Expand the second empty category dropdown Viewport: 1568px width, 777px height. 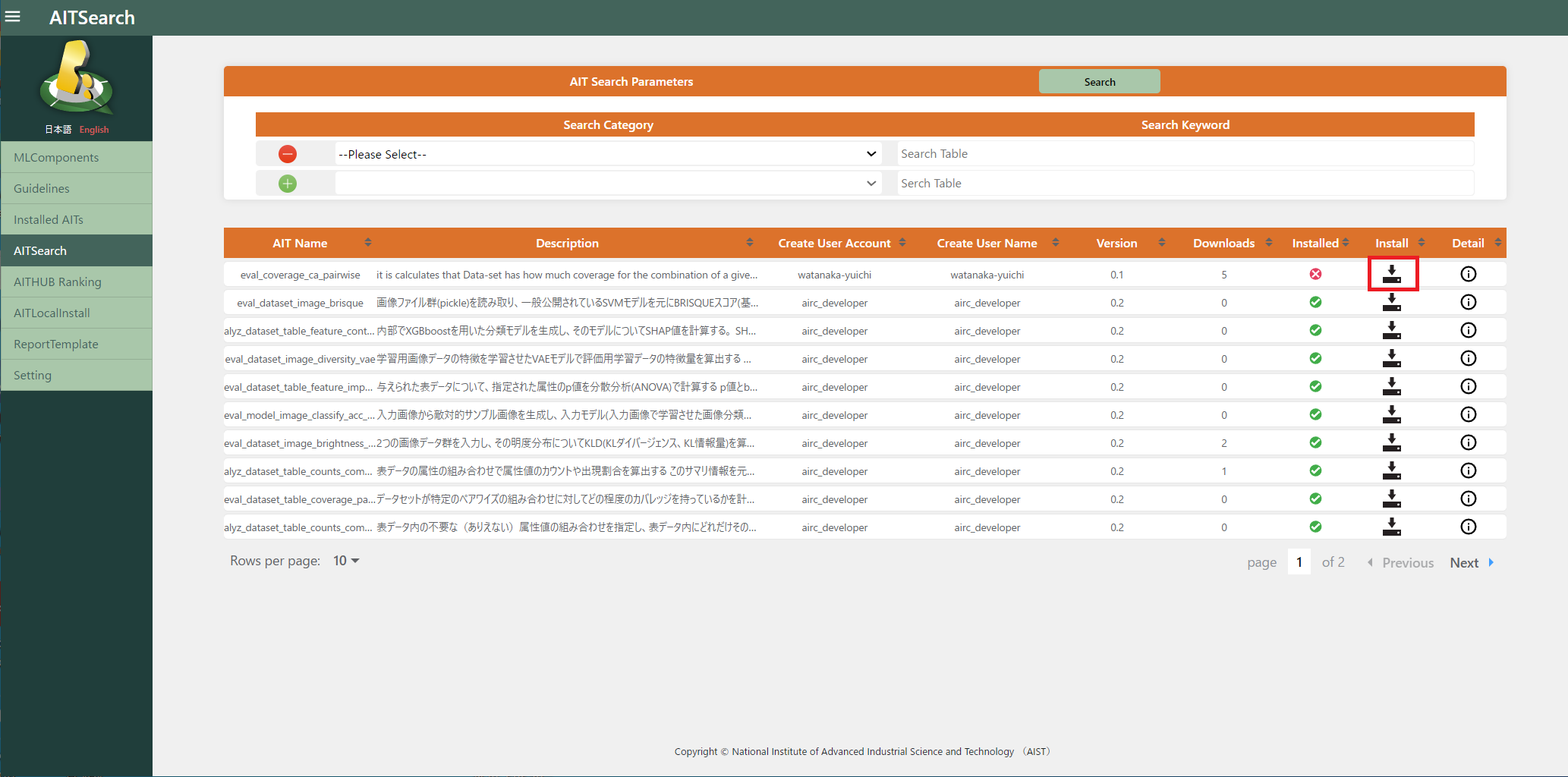607,184
